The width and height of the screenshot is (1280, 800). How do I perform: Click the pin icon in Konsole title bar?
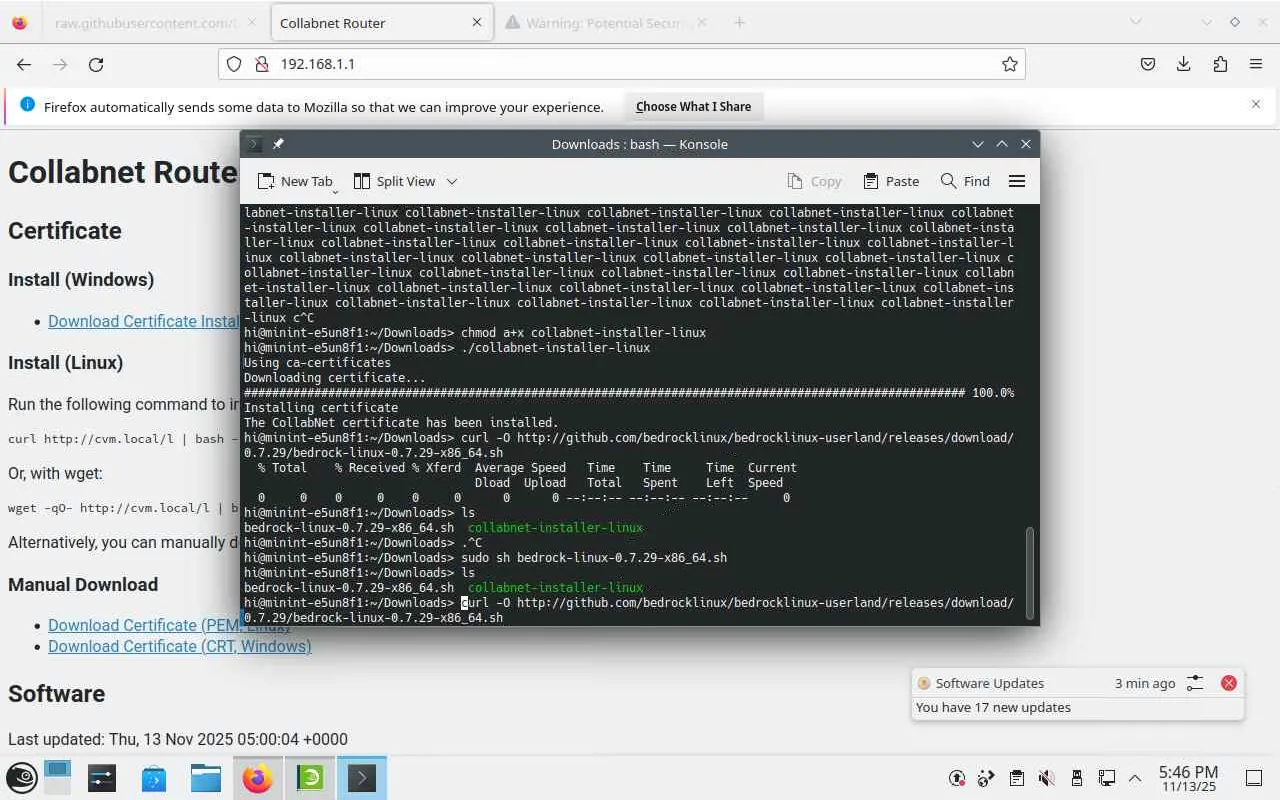pyautogui.click(x=278, y=144)
